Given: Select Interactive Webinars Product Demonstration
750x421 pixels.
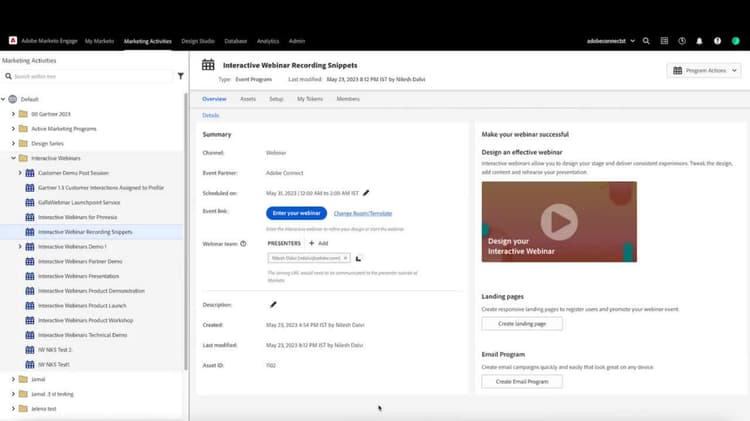Looking at the screenshot, I should point(91,291).
